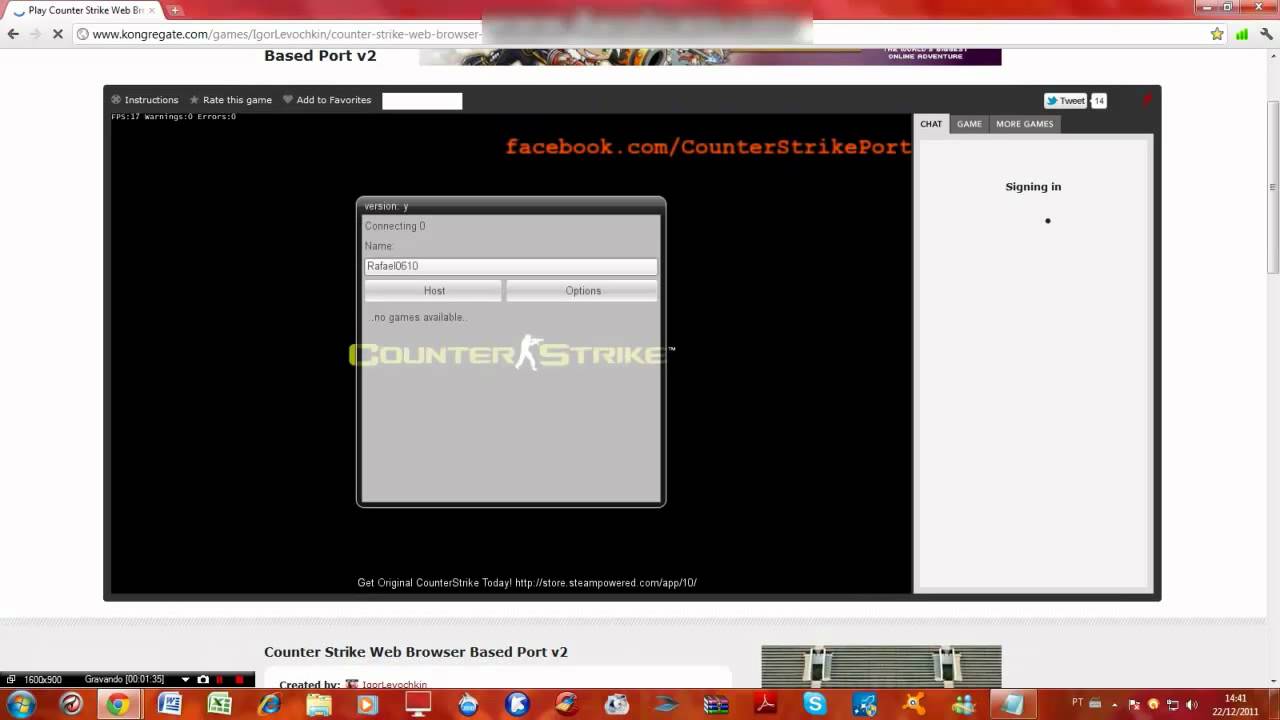
Task: Click the Tweet button
Action: (x=1066, y=101)
